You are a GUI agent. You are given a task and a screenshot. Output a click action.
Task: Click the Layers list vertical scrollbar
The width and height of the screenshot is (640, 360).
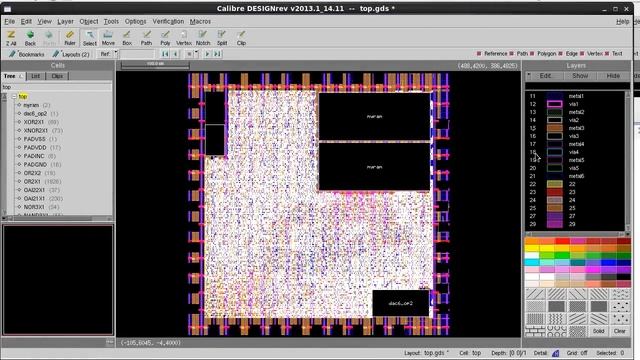coord(628,161)
